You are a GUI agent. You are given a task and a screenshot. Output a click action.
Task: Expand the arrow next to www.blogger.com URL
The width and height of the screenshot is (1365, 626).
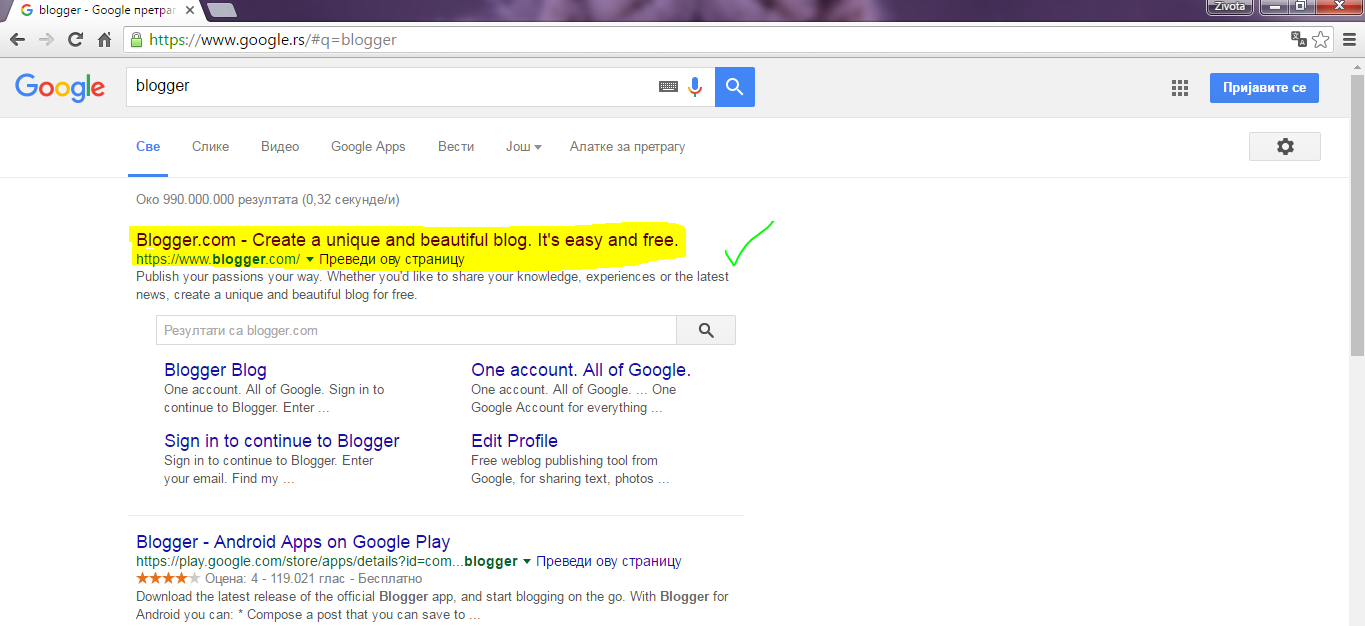click(x=310, y=259)
